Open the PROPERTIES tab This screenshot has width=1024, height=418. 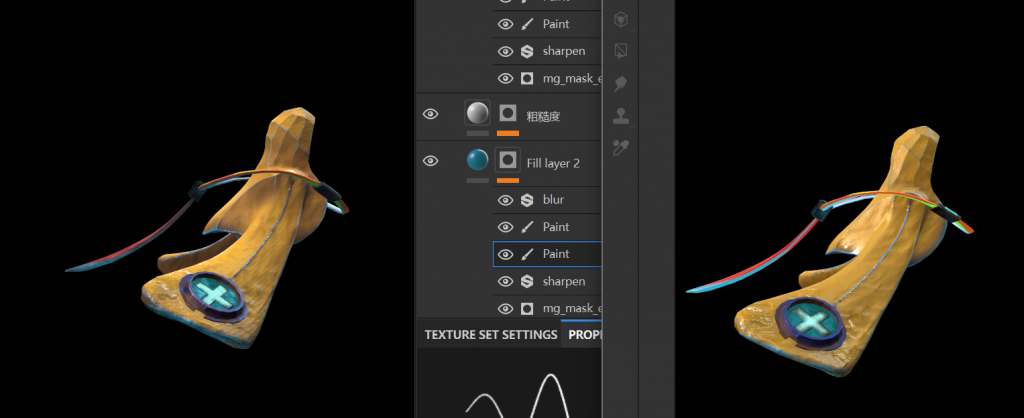584,335
